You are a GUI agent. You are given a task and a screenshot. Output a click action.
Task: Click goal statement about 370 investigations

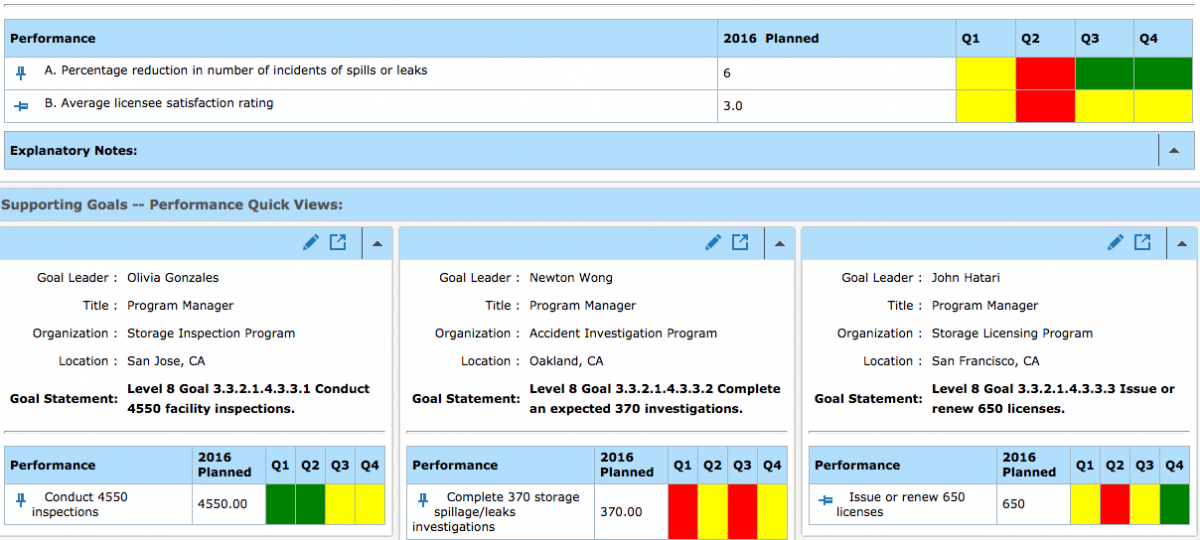point(655,398)
